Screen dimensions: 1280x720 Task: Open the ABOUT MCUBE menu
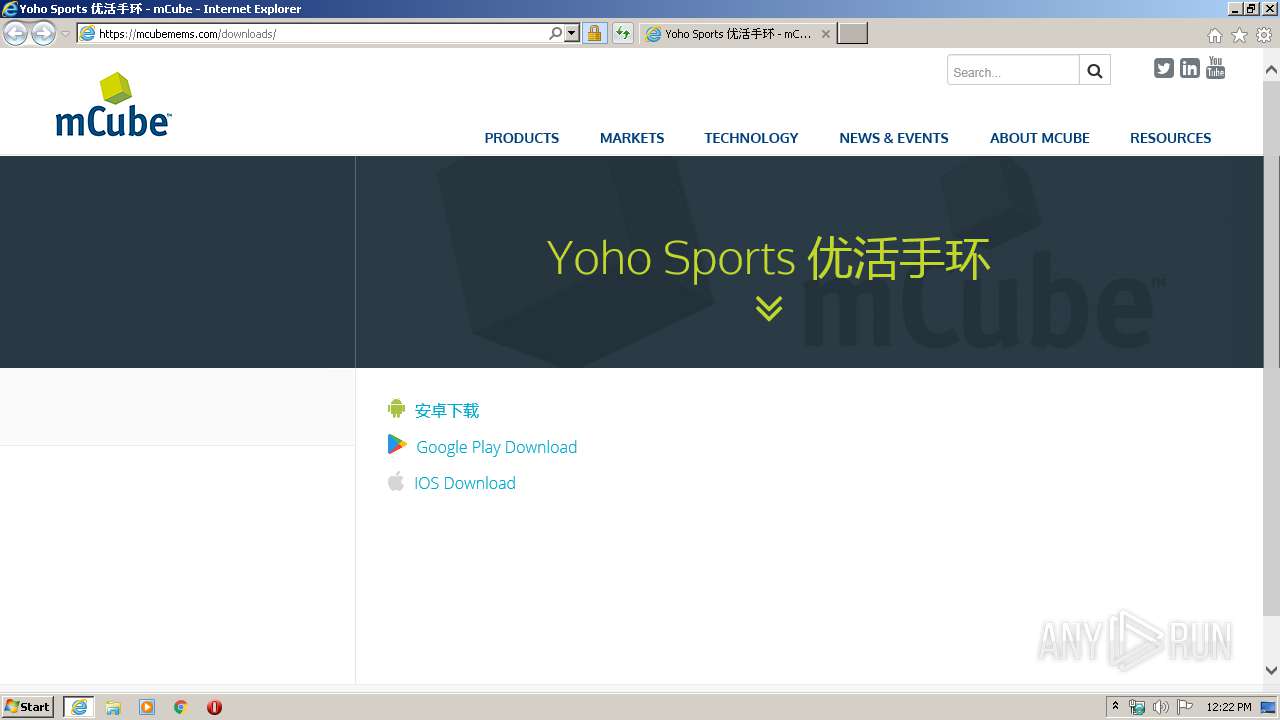(1040, 138)
